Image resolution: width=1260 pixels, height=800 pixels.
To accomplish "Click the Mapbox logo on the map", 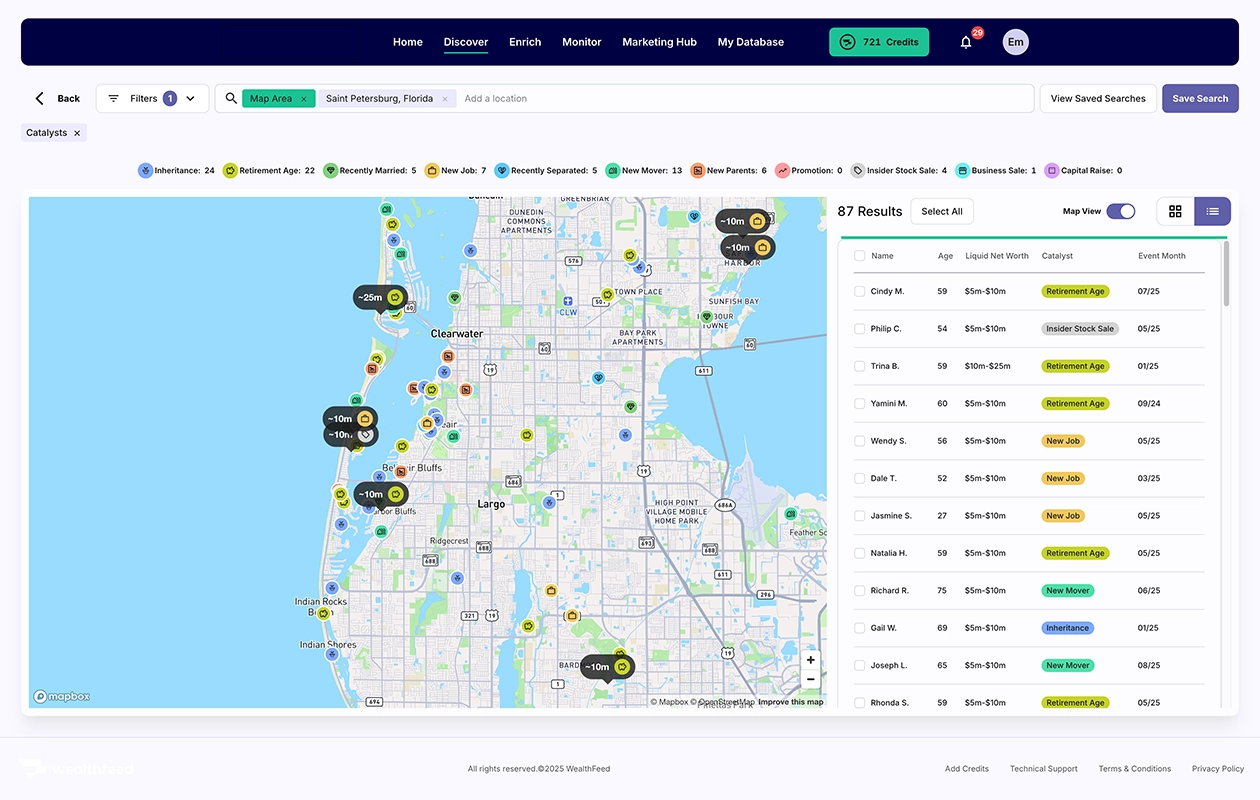I will [62, 696].
